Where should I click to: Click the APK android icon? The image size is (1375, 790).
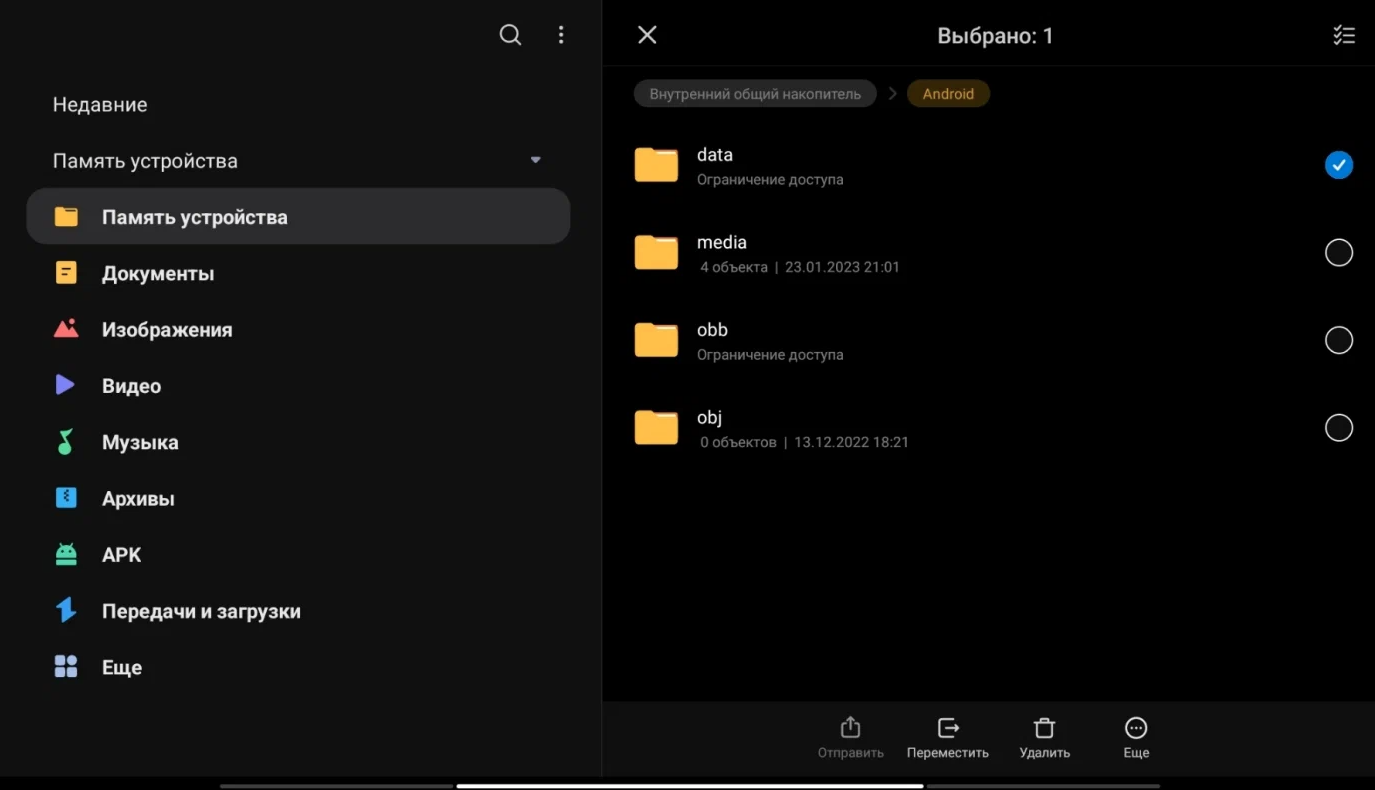click(x=66, y=554)
